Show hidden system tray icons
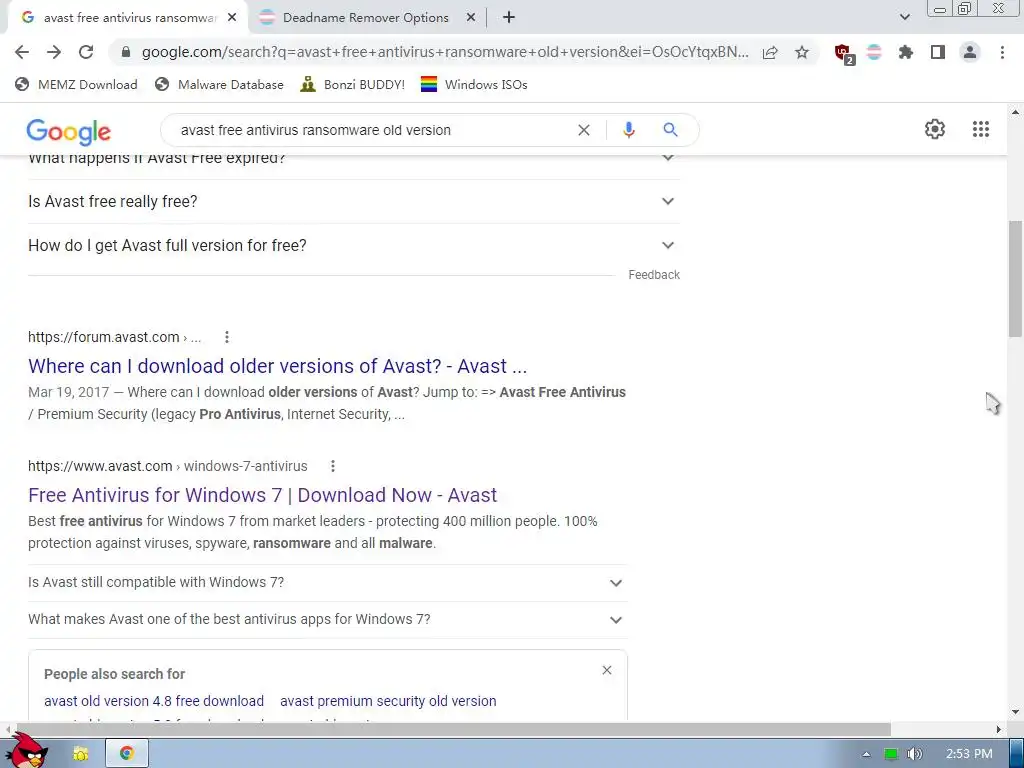Screen dimensions: 1024x768 click(x=866, y=754)
